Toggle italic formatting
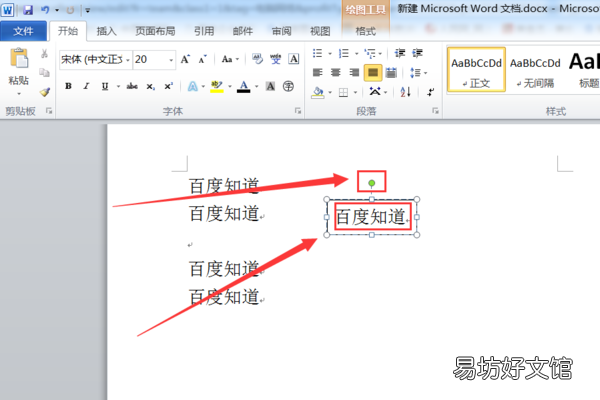The width and height of the screenshot is (600, 400). coord(86,86)
